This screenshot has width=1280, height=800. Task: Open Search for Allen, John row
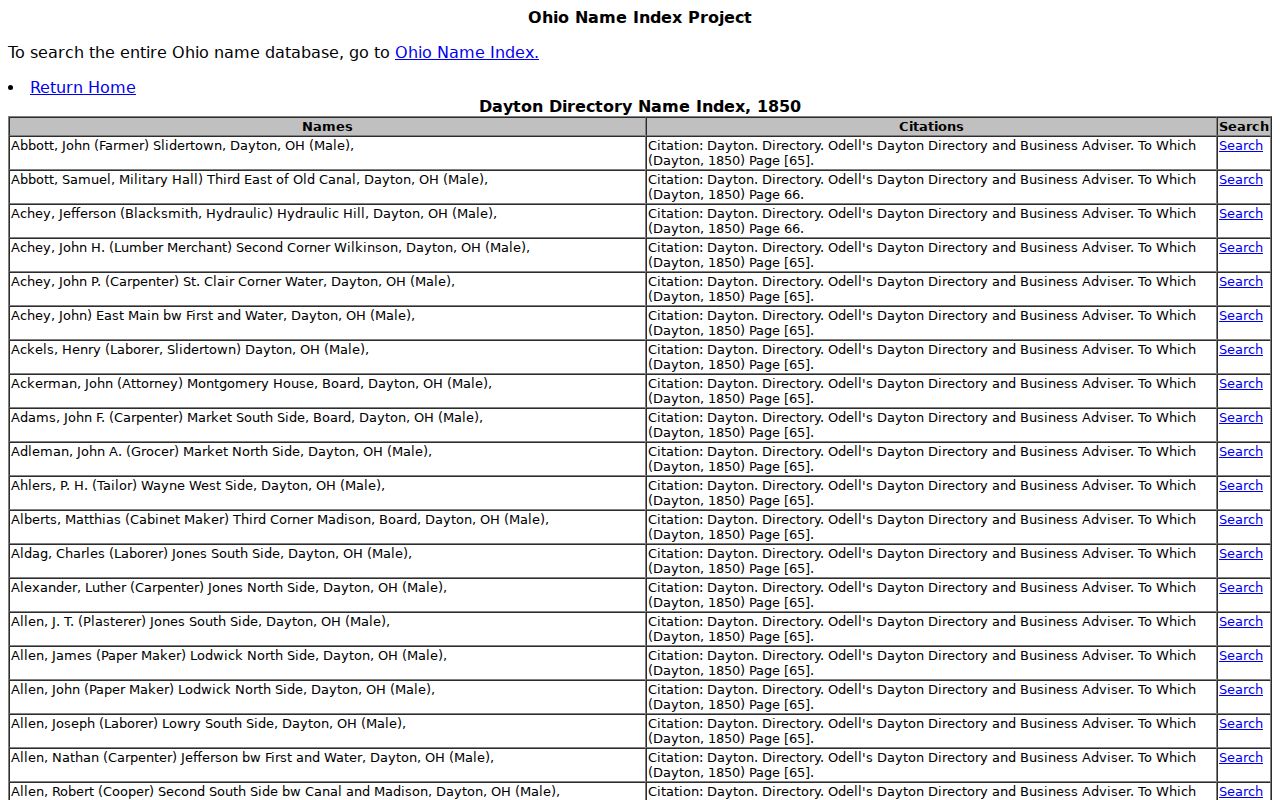(x=1241, y=690)
